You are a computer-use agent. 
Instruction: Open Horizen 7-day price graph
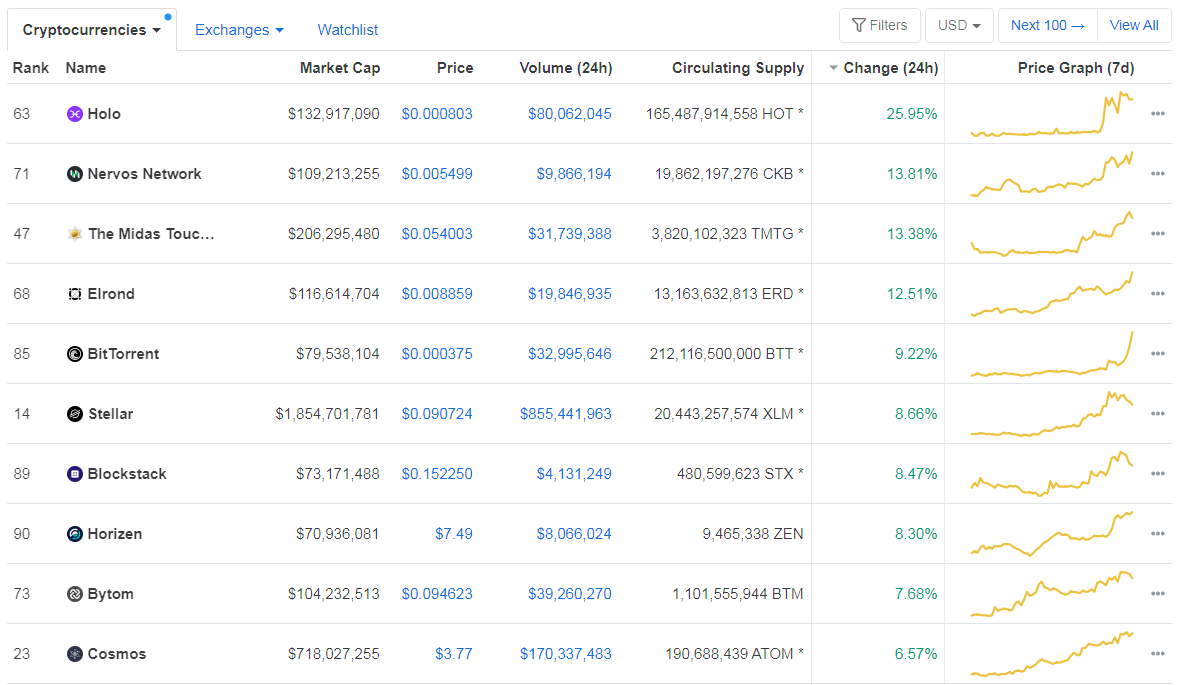[x=1052, y=534]
